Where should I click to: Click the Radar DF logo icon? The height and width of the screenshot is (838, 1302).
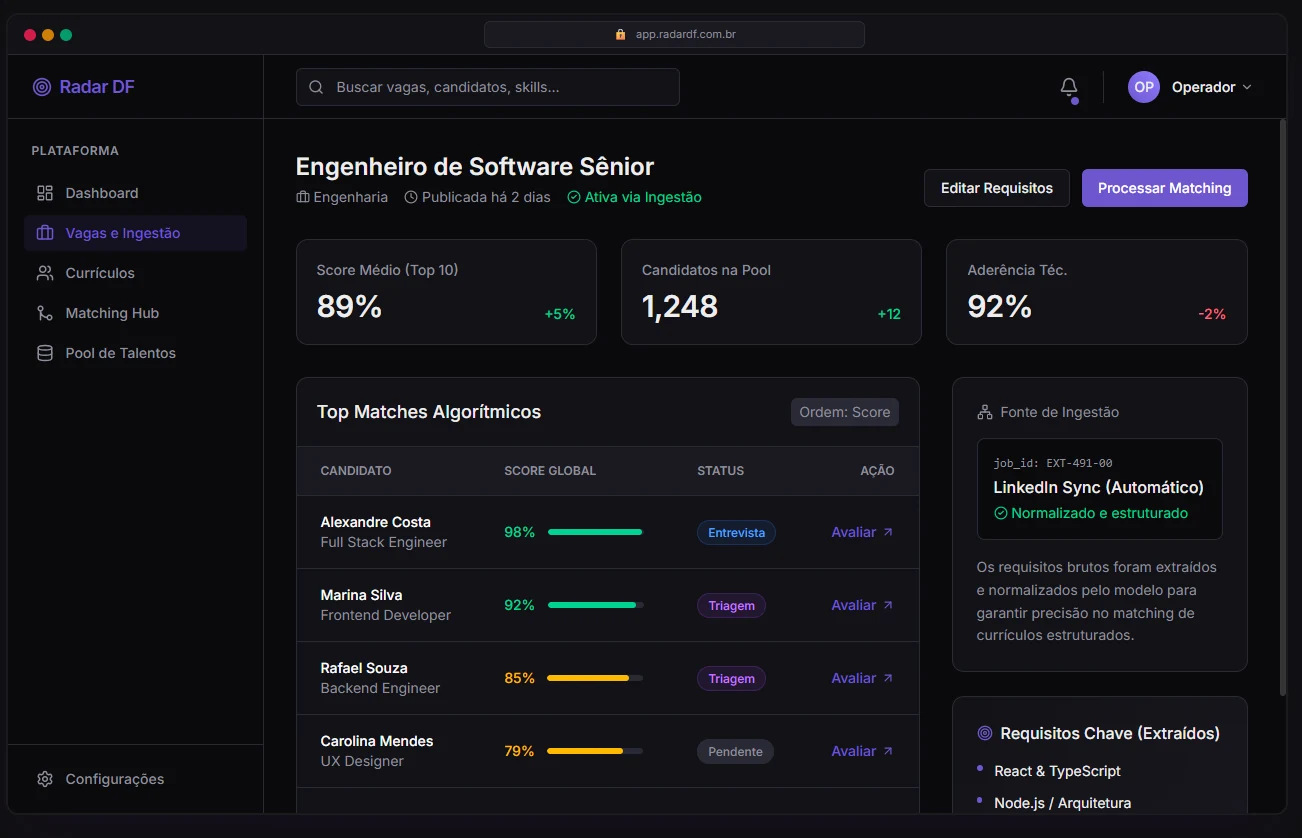41,87
